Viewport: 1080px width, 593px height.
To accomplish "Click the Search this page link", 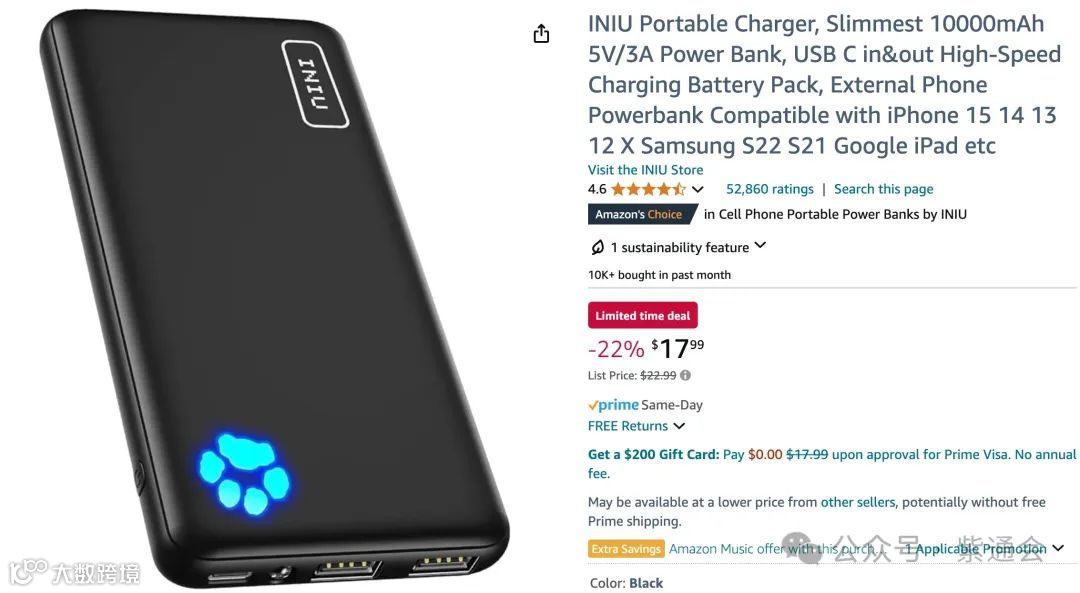I will point(884,189).
